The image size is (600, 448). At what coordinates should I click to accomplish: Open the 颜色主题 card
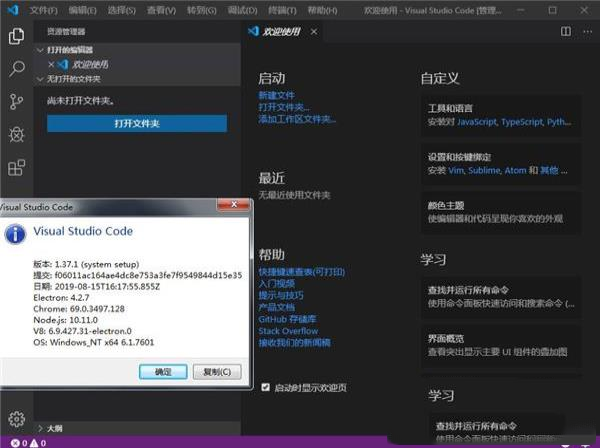[x=501, y=212]
